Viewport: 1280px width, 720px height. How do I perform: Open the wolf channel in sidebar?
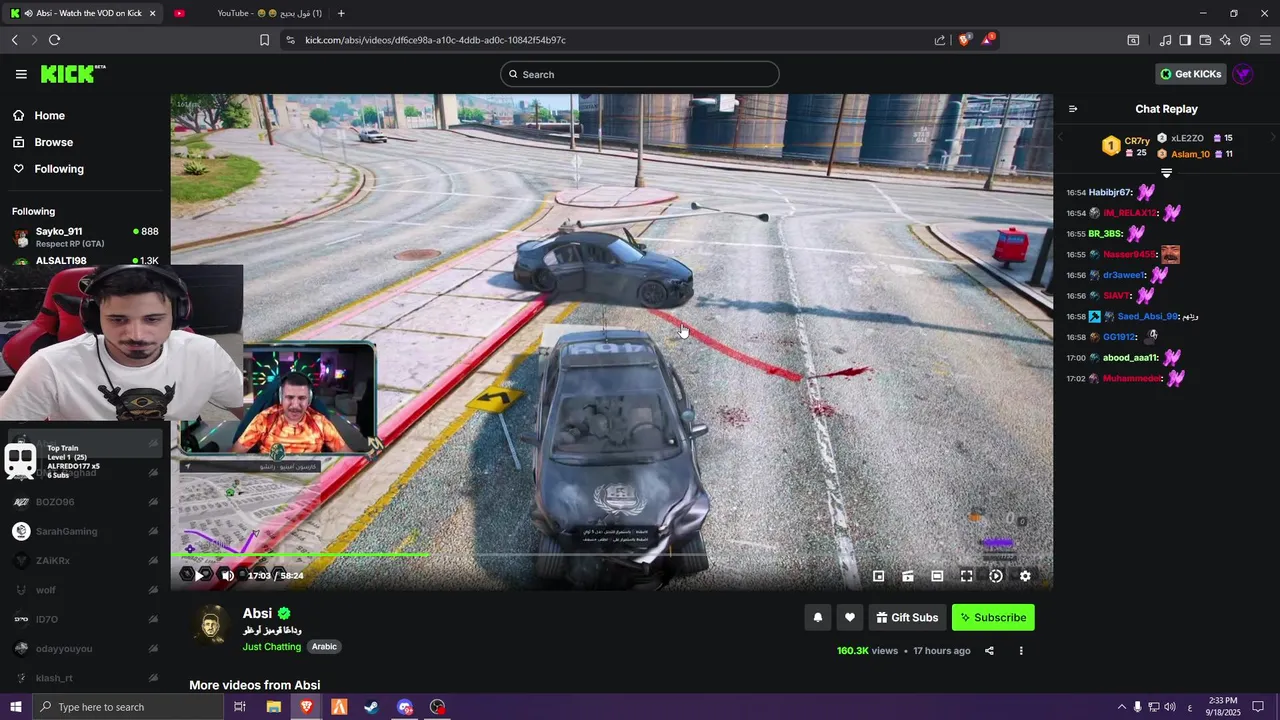click(85, 590)
